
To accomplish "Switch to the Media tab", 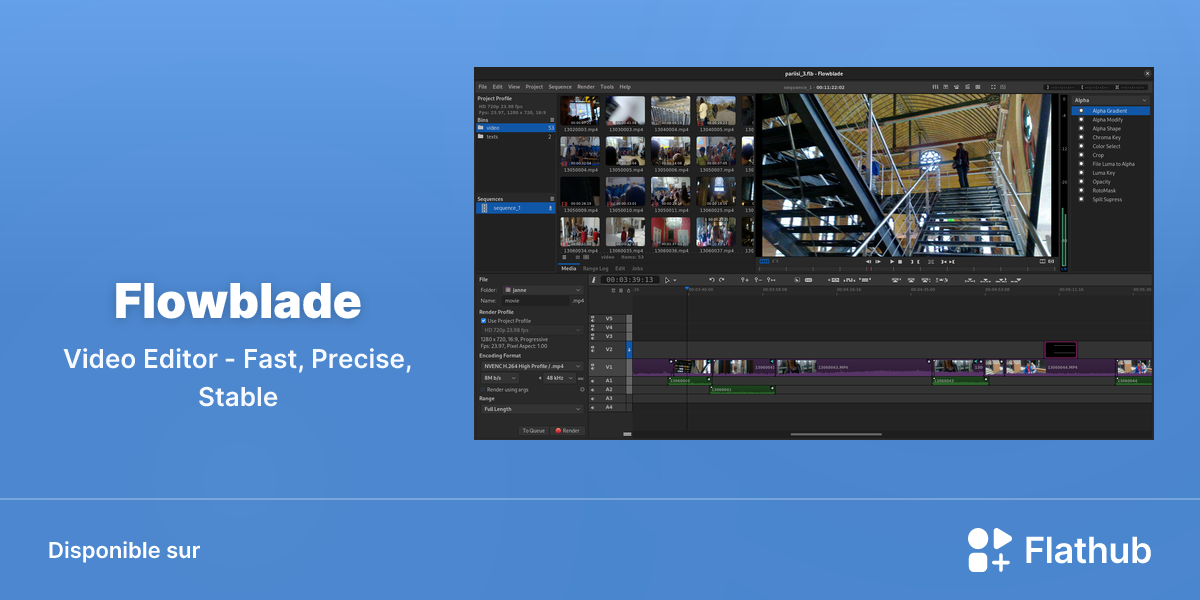I will click(x=569, y=268).
